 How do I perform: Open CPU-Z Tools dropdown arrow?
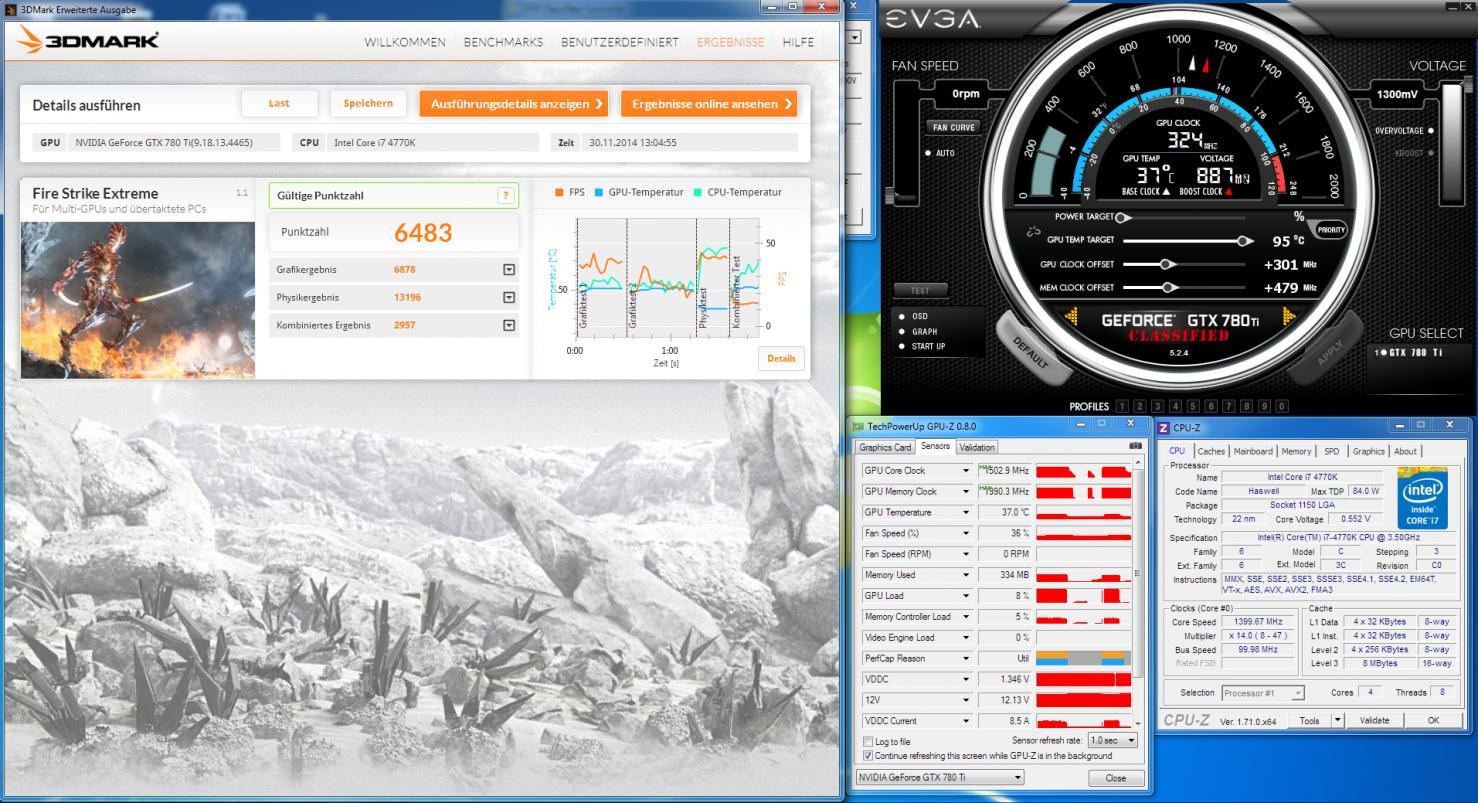(1337, 720)
